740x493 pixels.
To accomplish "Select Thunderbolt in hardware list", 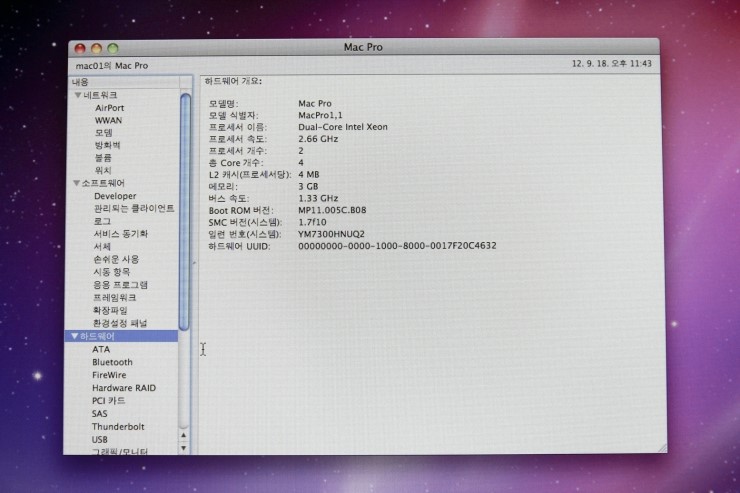I will click(118, 427).
